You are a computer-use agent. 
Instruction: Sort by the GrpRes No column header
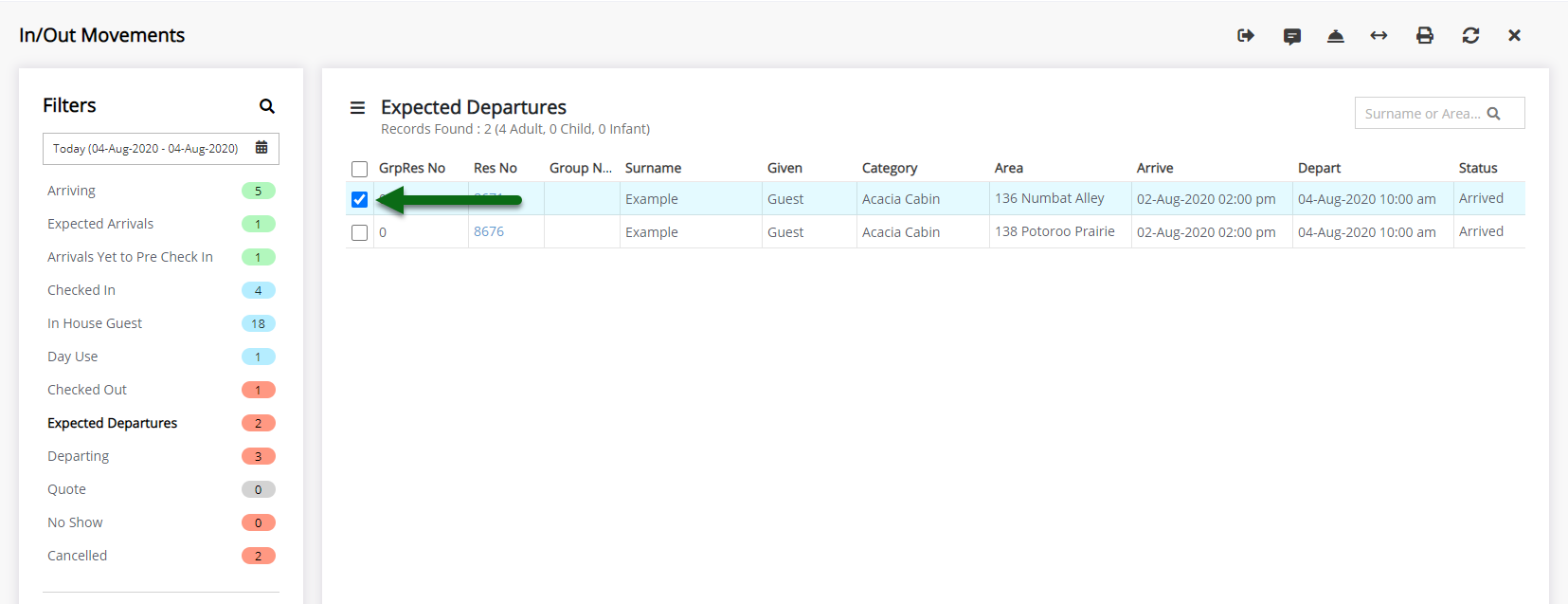[412, 168]
